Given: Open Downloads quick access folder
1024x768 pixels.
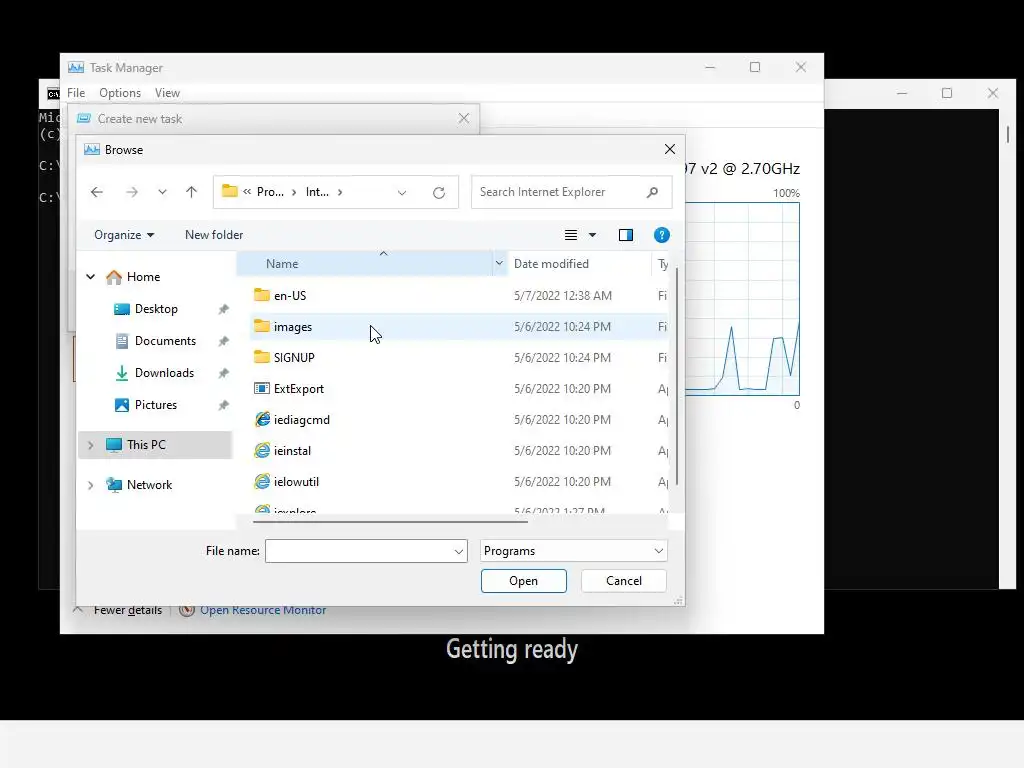Looking at the screenshot, I should 164,373.
